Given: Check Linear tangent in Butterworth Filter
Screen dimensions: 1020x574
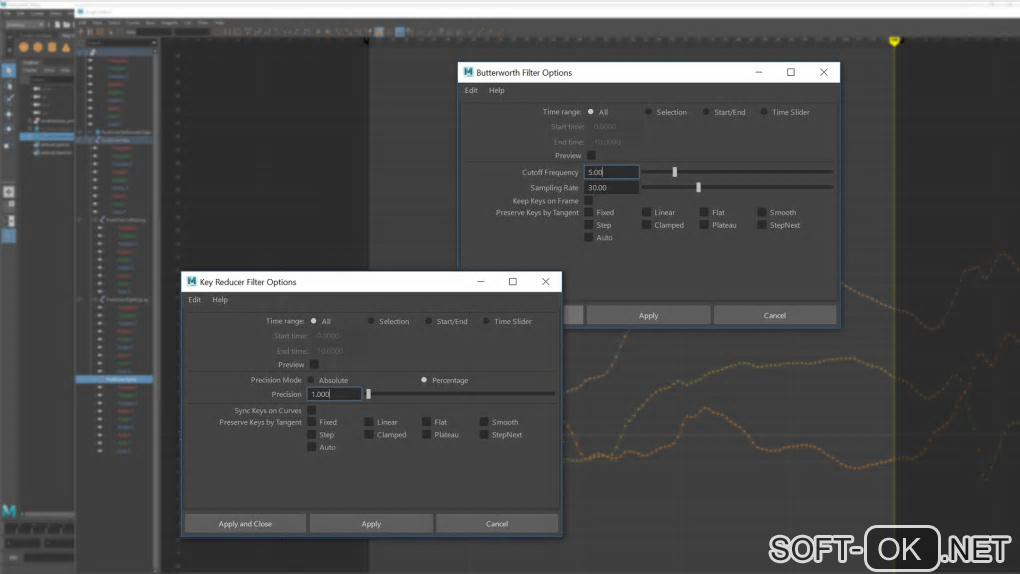Looking at the screenshot, I should [646, 212].
